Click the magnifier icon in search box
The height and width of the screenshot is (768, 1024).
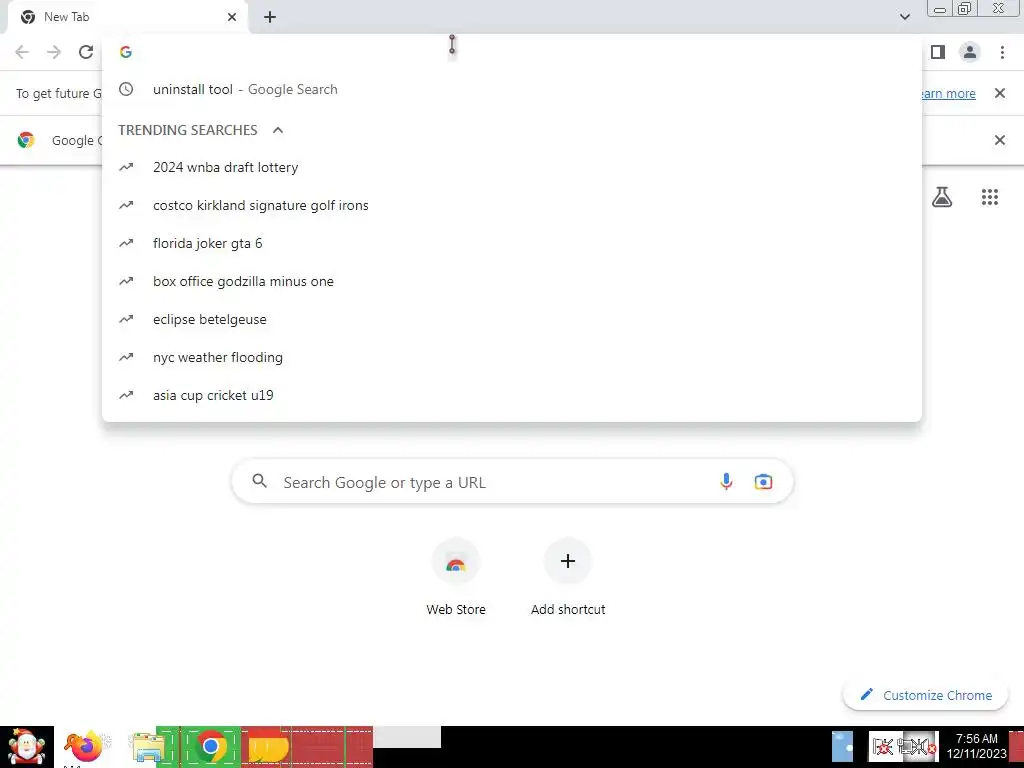259,481
